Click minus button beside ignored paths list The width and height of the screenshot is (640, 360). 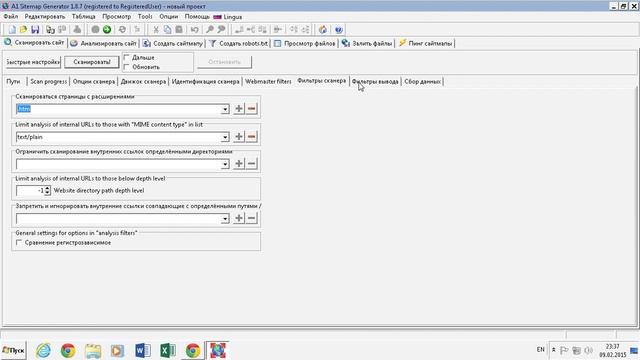point(252,218)
